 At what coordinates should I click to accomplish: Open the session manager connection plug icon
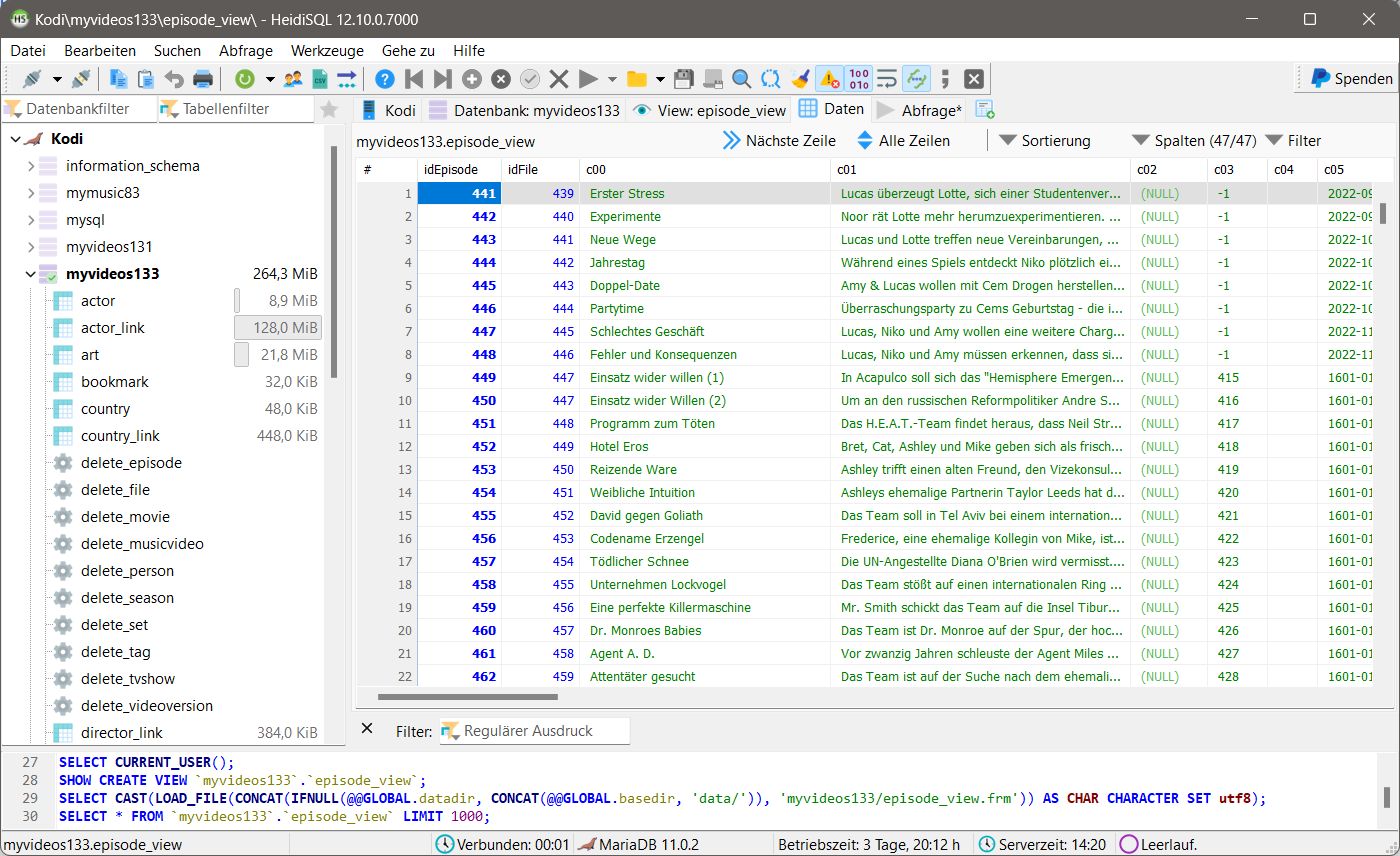click(31, 79)
